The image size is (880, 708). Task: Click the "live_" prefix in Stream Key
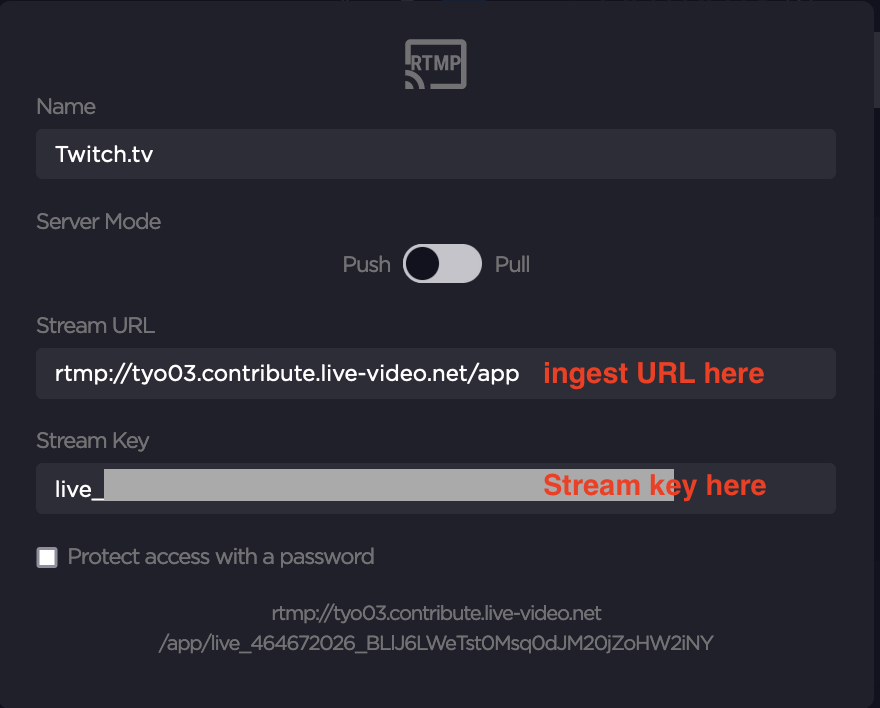coord(79,488)
